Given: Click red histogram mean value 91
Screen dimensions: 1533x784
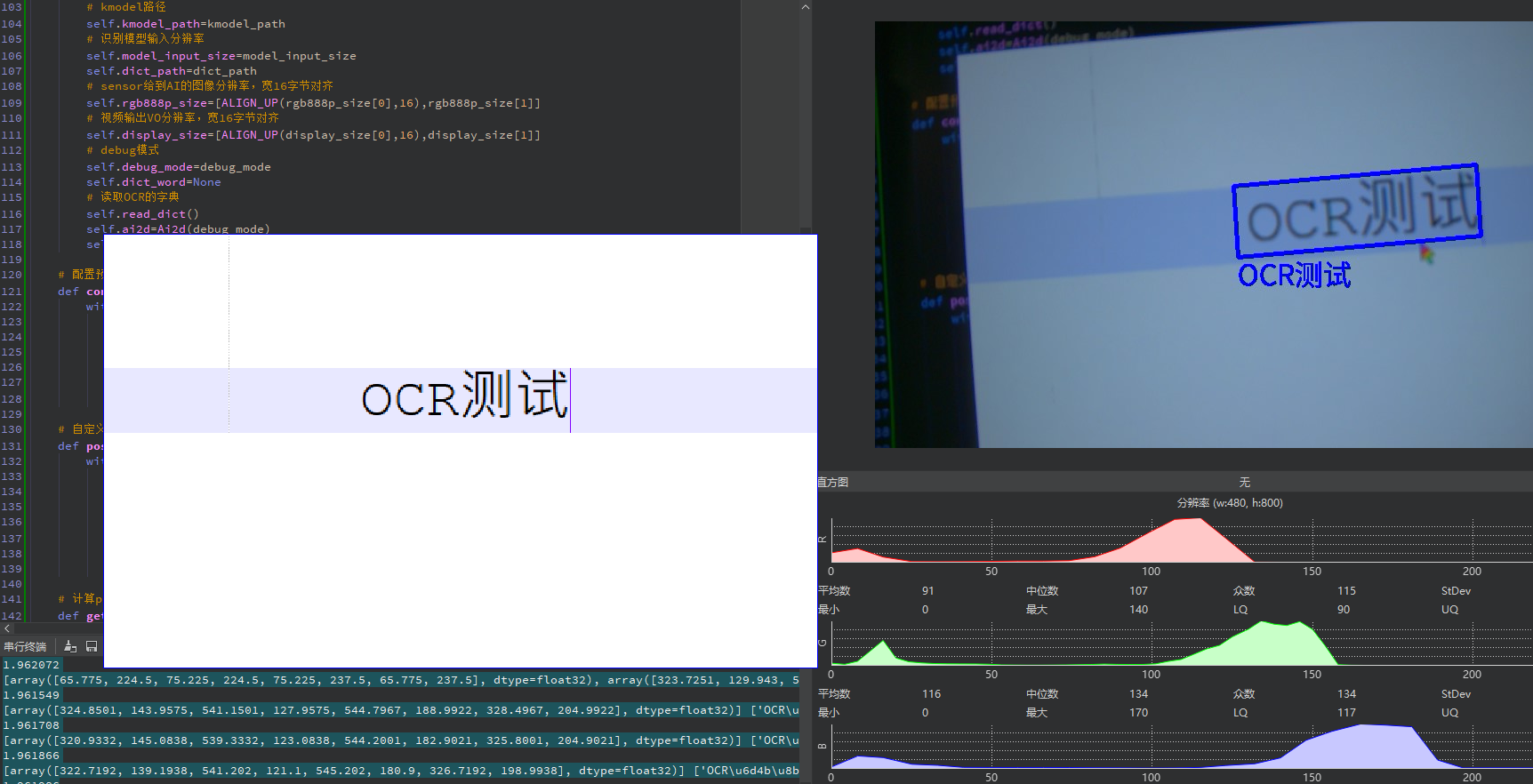Looking at the screenshot, I should tap(928, 591).
